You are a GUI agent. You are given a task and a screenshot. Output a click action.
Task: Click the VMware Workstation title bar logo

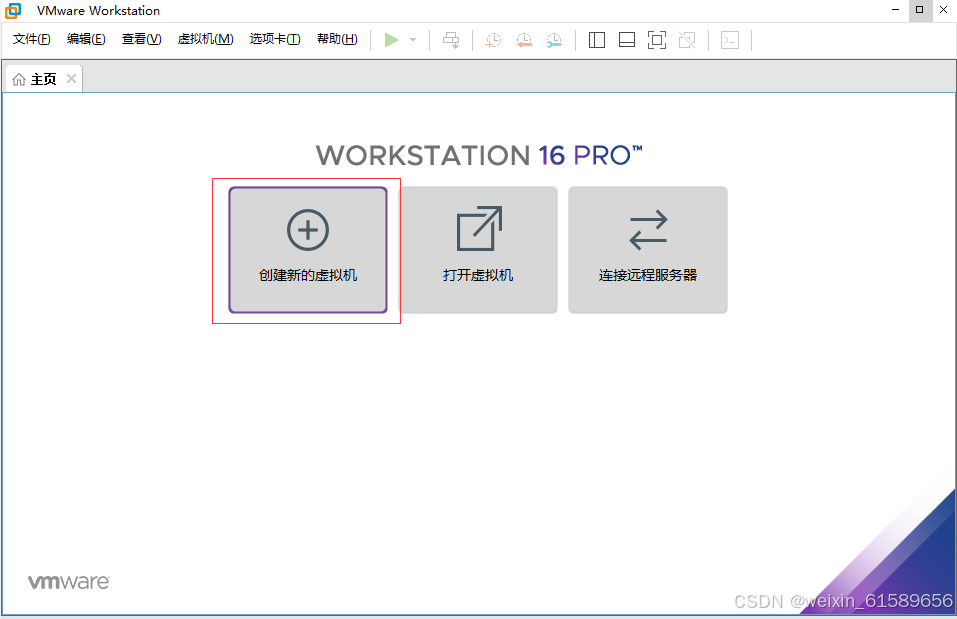13,10
